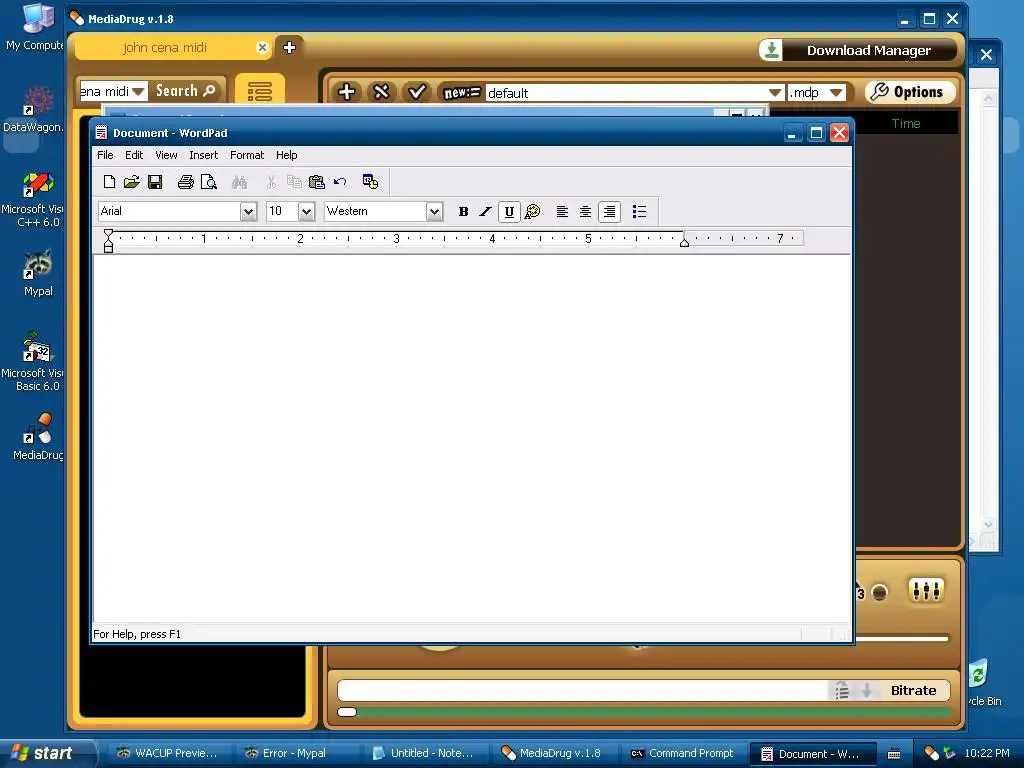The height and width of the screenshot is (768, 1024).
Task: Click the Bitrate button in MediaDrug
Action: coord(913,690)
